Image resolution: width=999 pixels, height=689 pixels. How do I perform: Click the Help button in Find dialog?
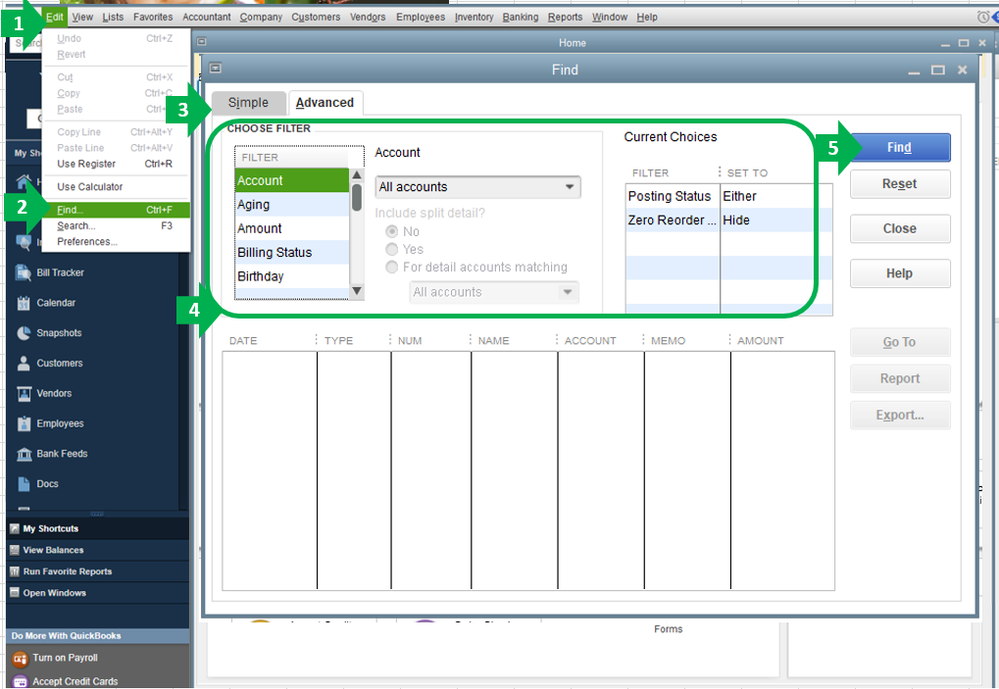[900, 273]
